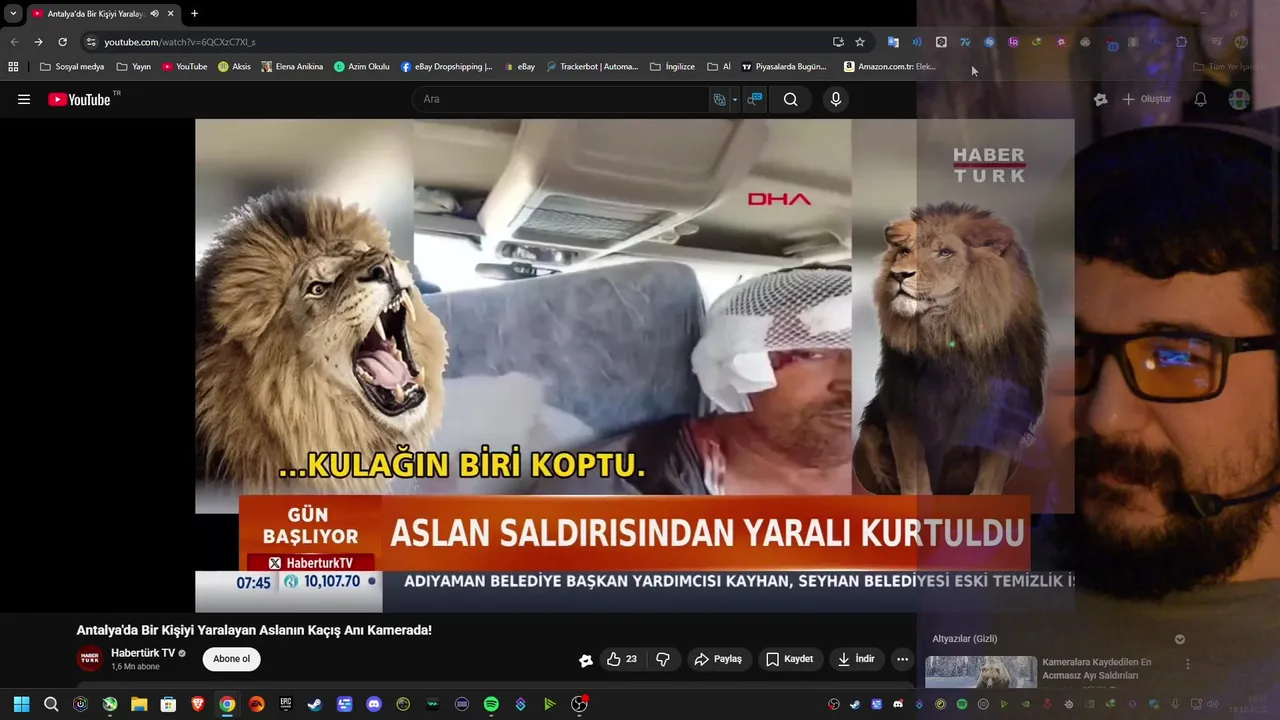Bookmark this page with the star
Screen dimensions: 1280x720
coord(860,42)
